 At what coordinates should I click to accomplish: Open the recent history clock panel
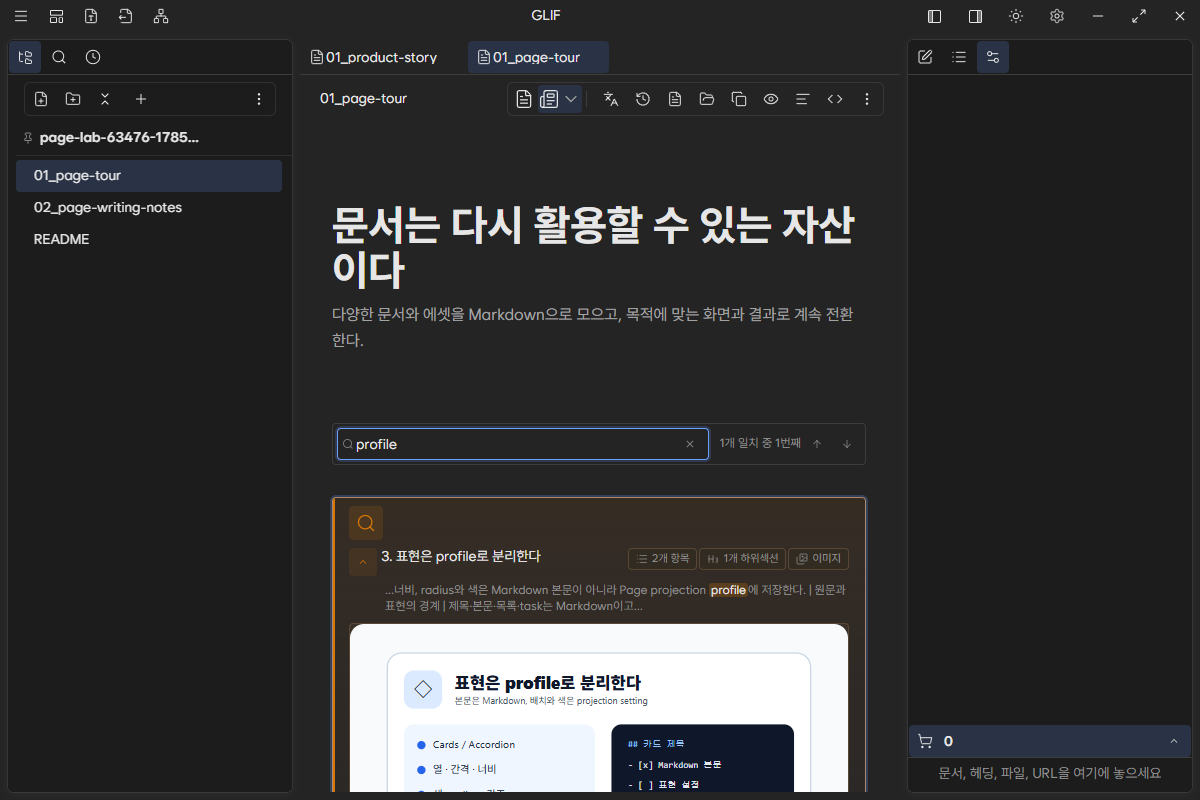pyautogui.click(x=93, y=57)
